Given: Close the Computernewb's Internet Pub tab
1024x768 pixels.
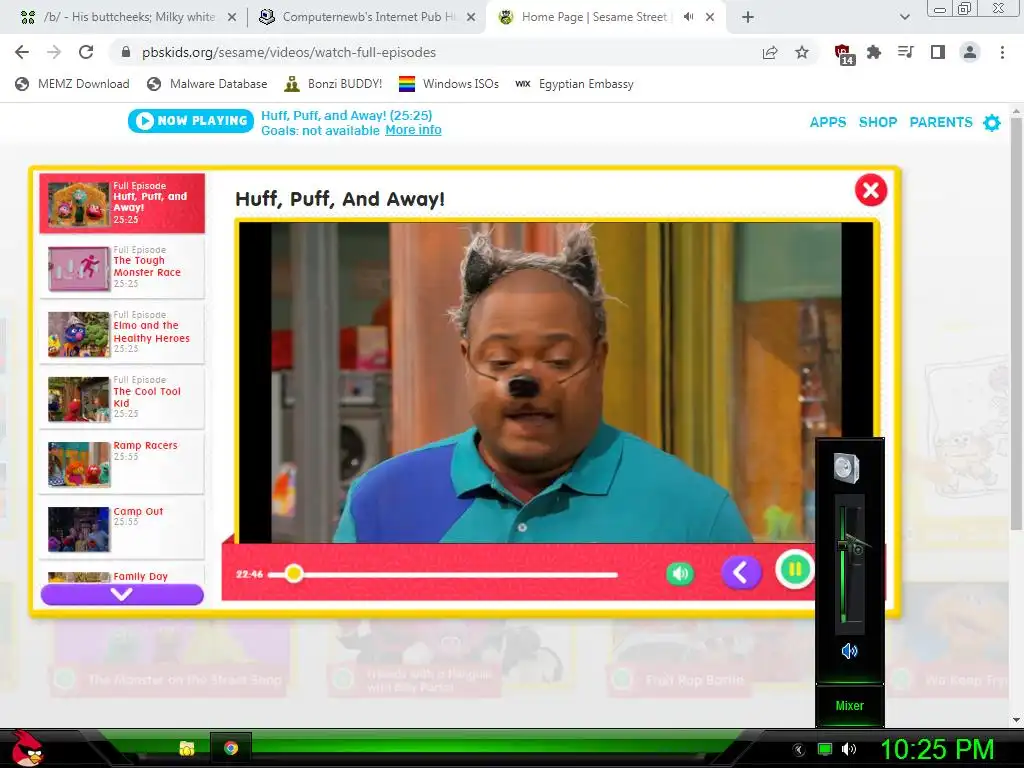Looking at the screenshot, I should 471,18.
